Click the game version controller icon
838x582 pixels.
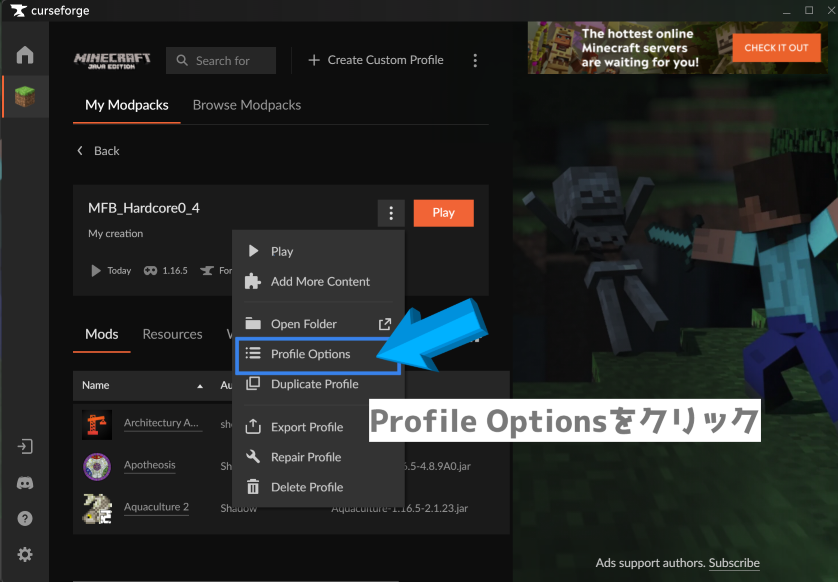[150, 271]
